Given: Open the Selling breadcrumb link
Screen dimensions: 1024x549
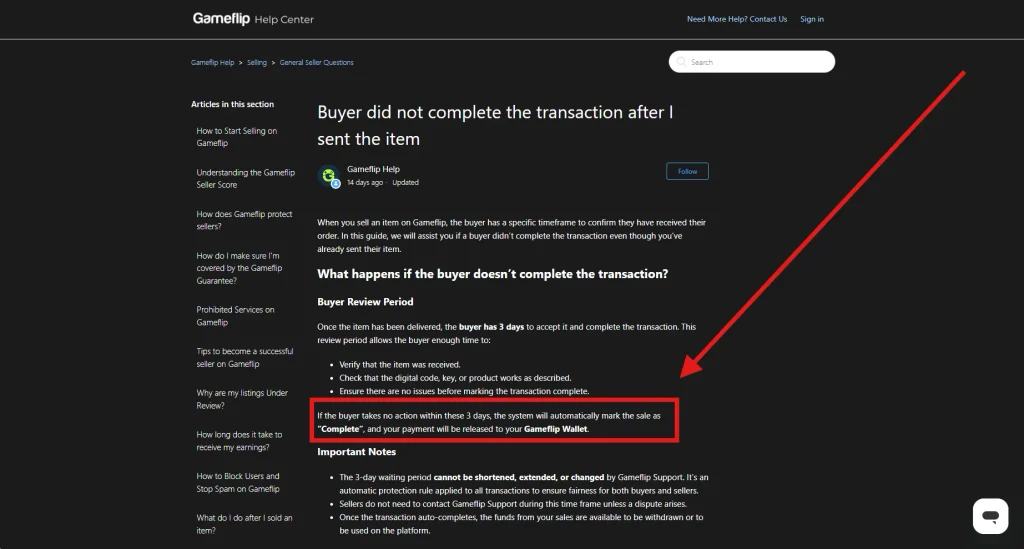Looking at the screenshot, I should (257, 63).
